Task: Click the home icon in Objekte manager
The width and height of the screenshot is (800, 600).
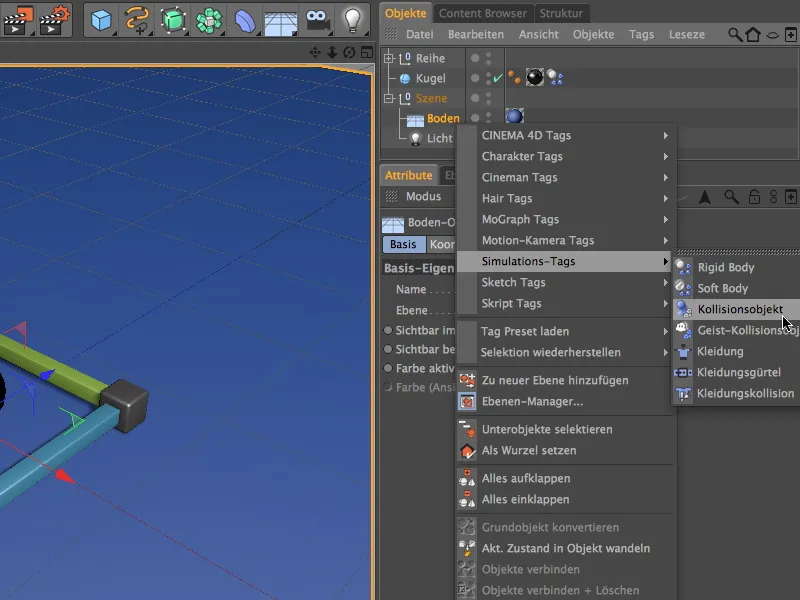Action: (x=753, y=35)
